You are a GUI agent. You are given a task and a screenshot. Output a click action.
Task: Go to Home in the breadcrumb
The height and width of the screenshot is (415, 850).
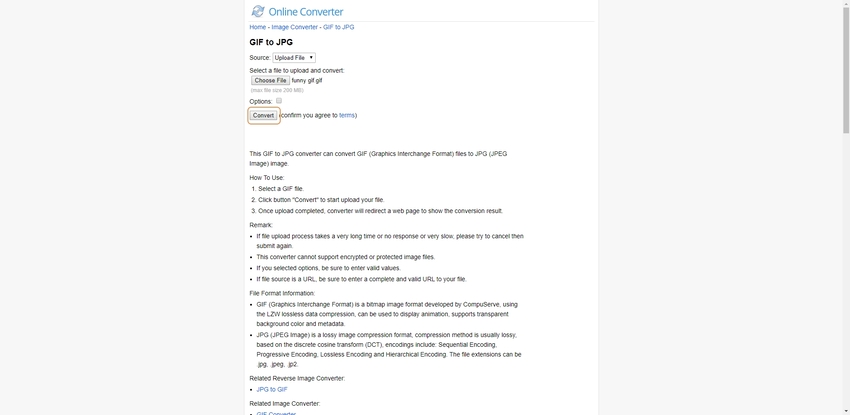[258, 27]
